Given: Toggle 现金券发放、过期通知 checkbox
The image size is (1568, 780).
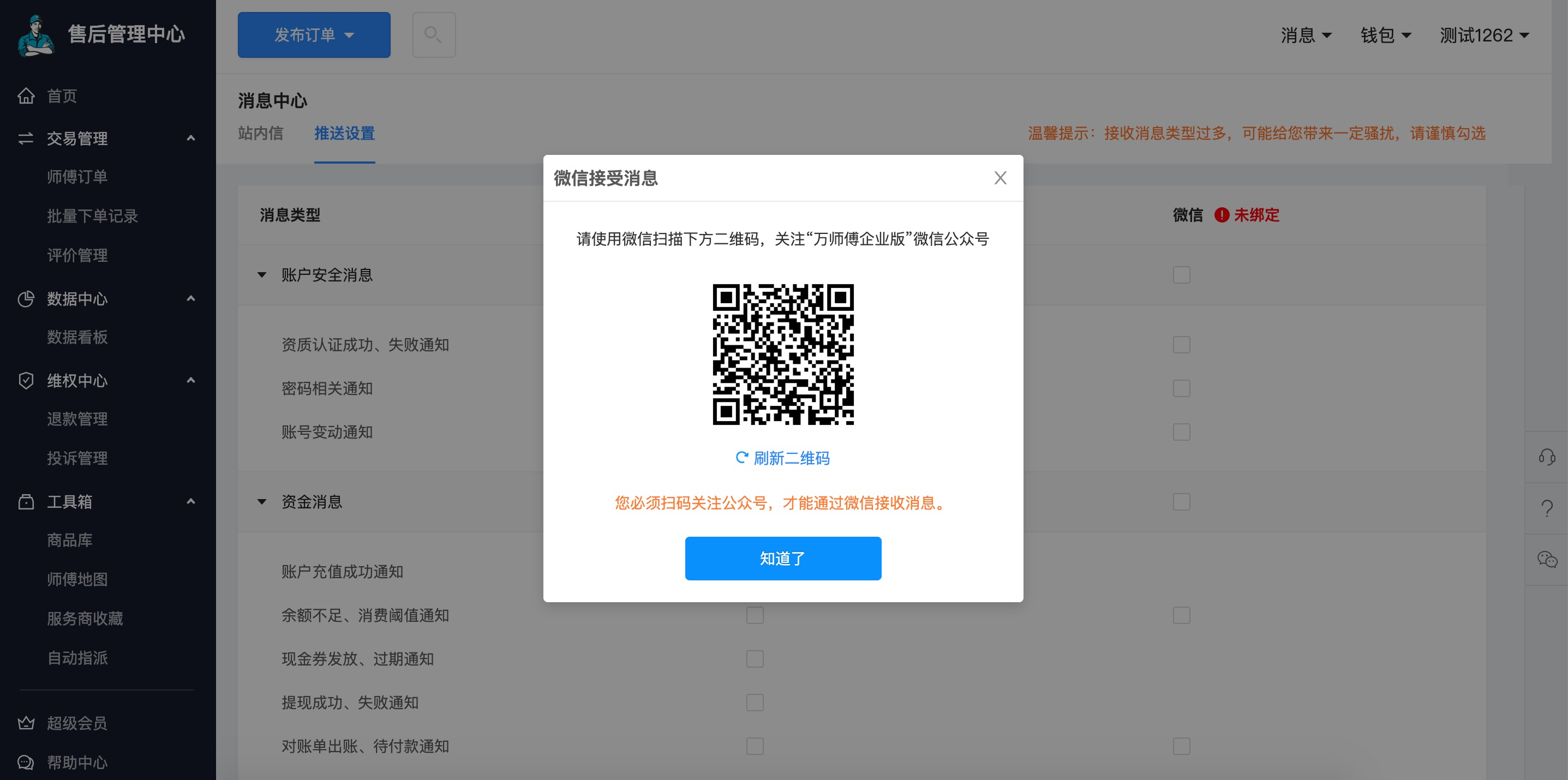Looking at the screenshot, I should pos(755,659).
